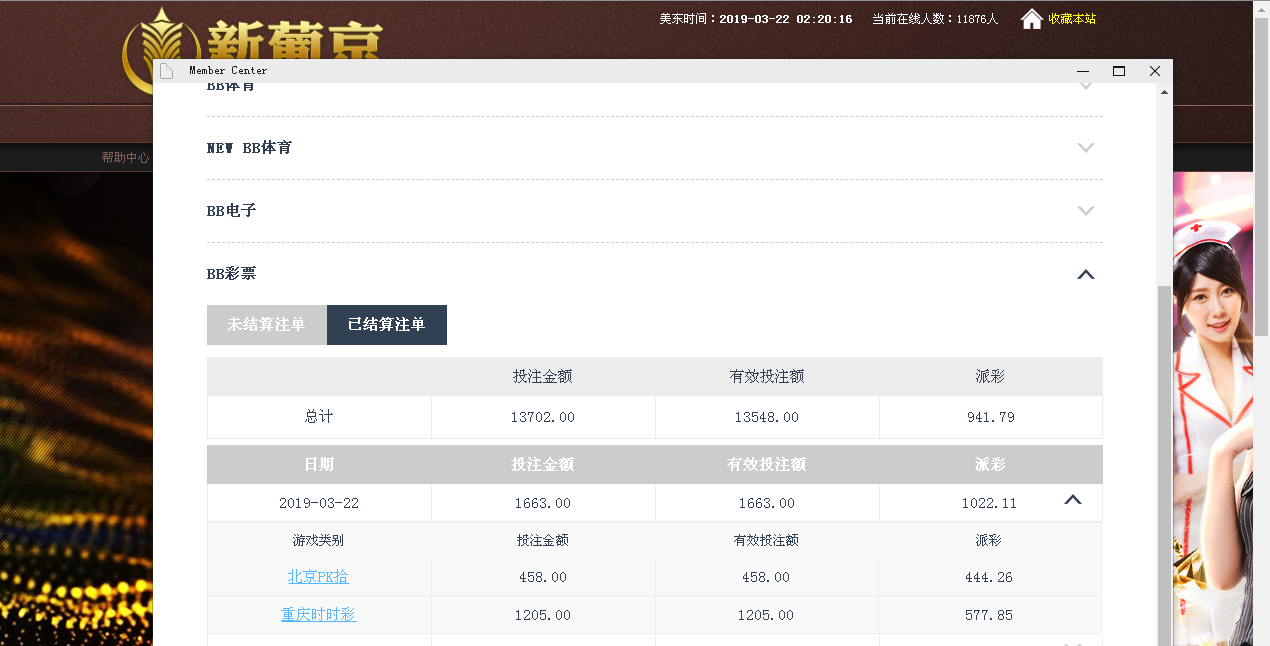Expand the partially visible BB体育 row at top
The height and width of the screenshot is (646, 1270).
(1086, 87)
